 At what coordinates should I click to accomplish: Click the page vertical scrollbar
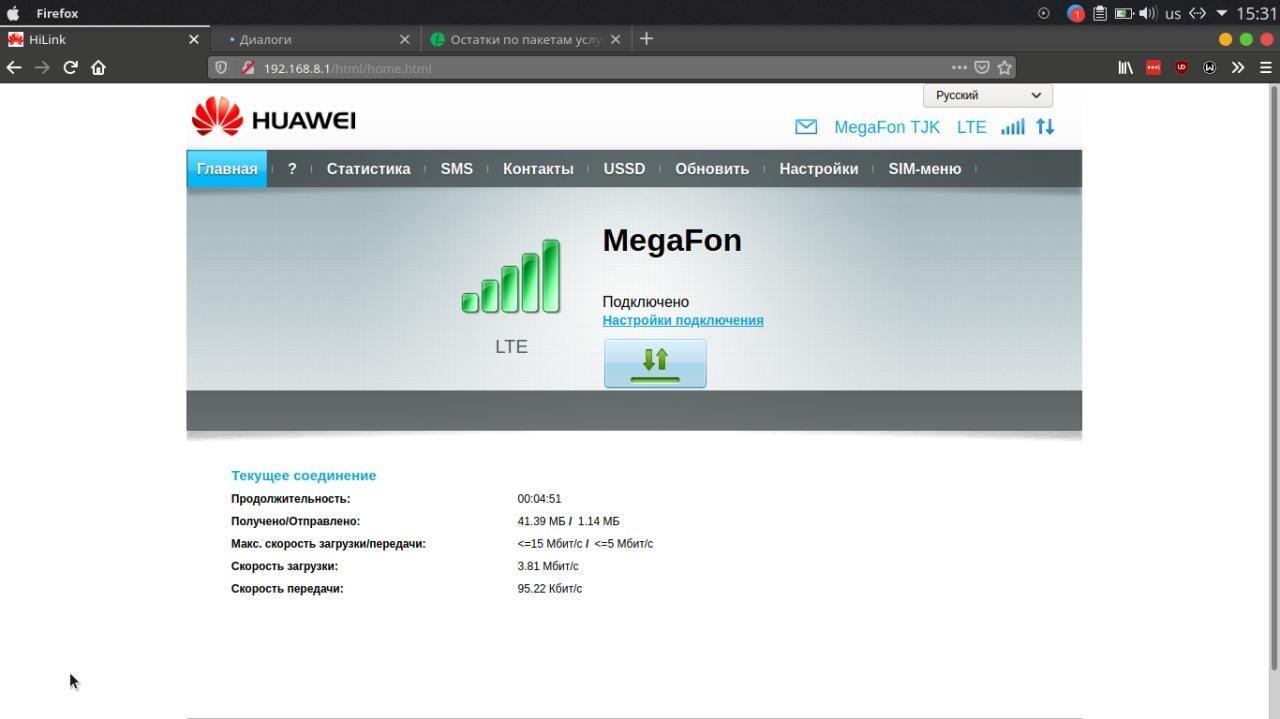click(1274, 376)
